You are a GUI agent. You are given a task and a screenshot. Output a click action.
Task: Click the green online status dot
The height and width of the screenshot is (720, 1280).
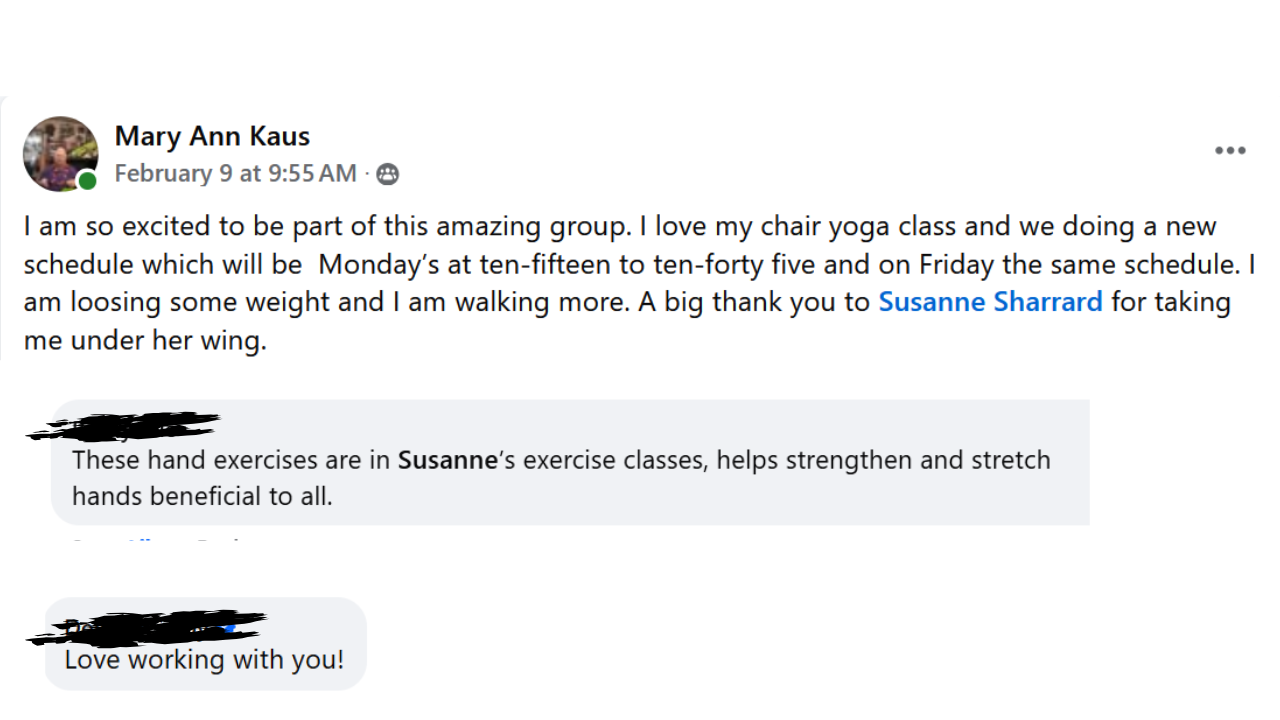[88, 181]
